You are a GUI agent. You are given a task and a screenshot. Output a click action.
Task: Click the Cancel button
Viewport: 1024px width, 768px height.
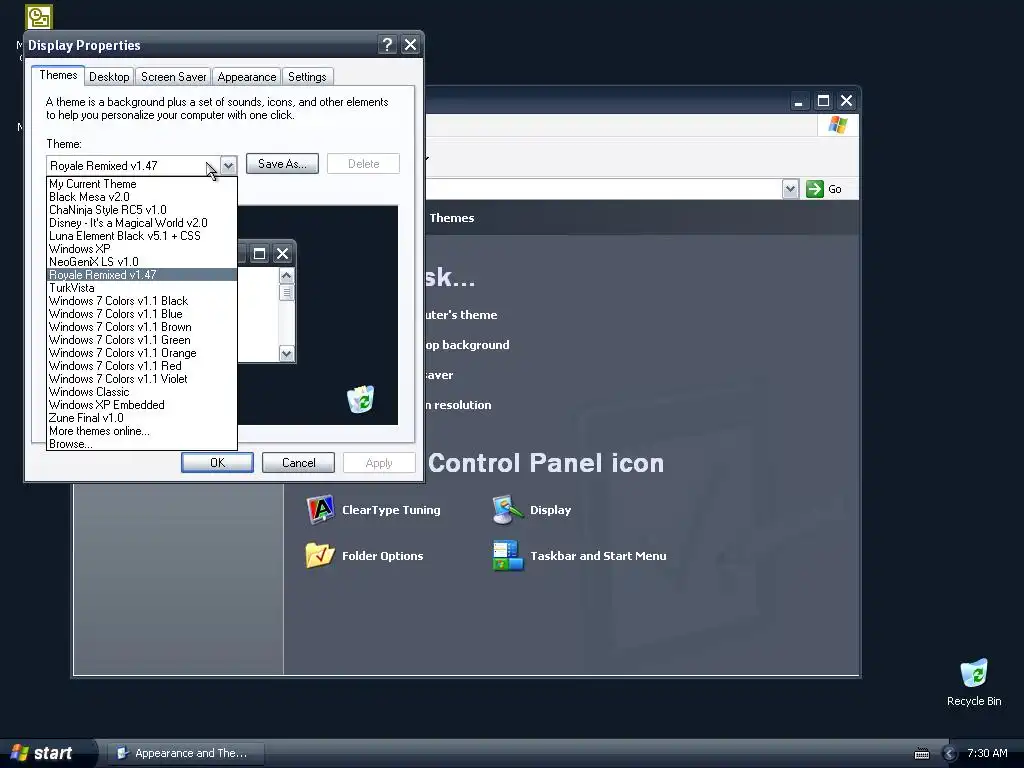(298, 462)
